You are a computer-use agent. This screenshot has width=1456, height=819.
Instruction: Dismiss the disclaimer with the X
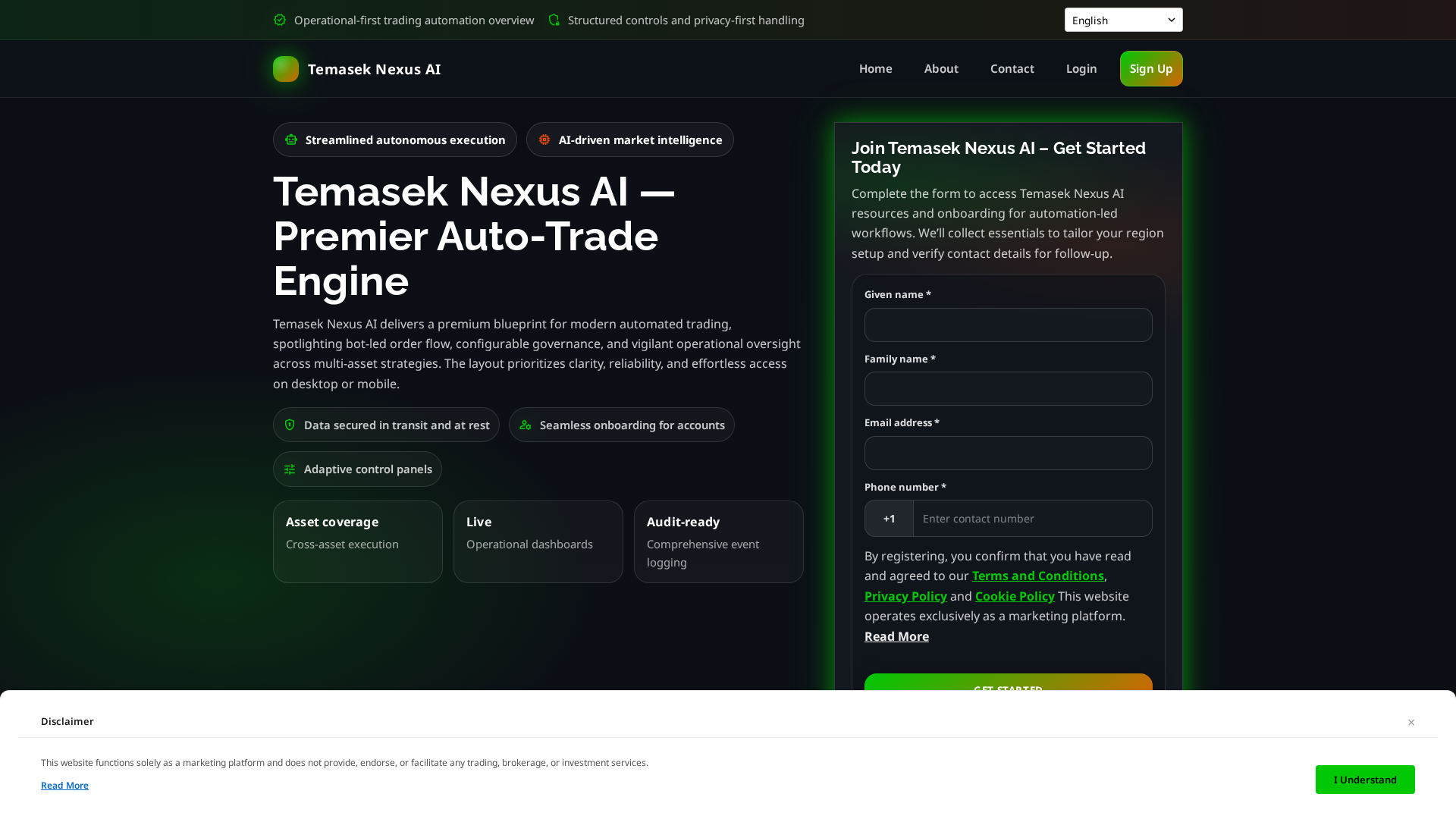tap(1411, 722)
